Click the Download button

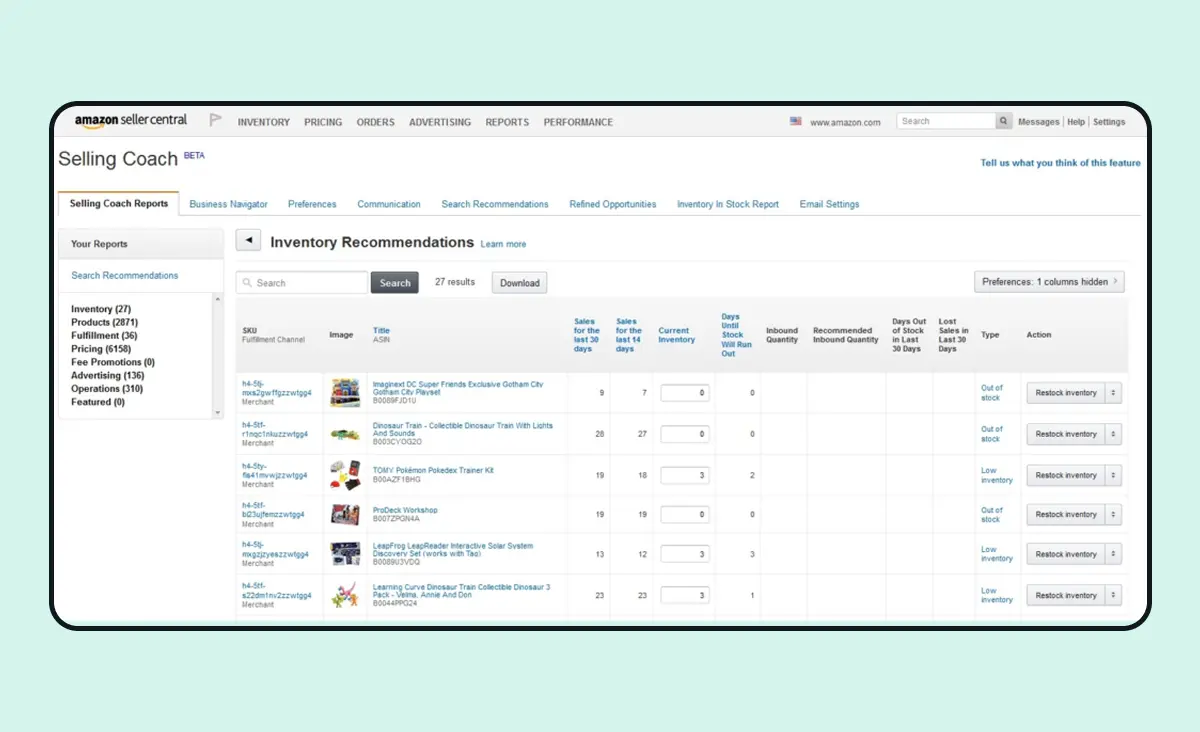click(x=519, y=283)
